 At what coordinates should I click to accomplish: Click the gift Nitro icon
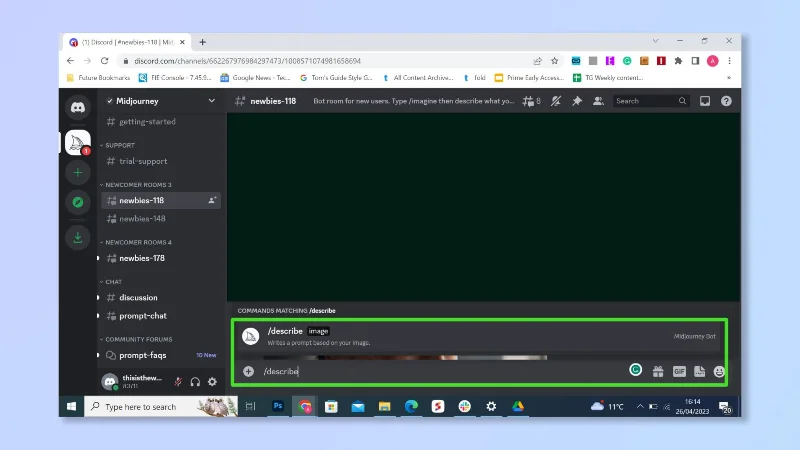[658, 371]
